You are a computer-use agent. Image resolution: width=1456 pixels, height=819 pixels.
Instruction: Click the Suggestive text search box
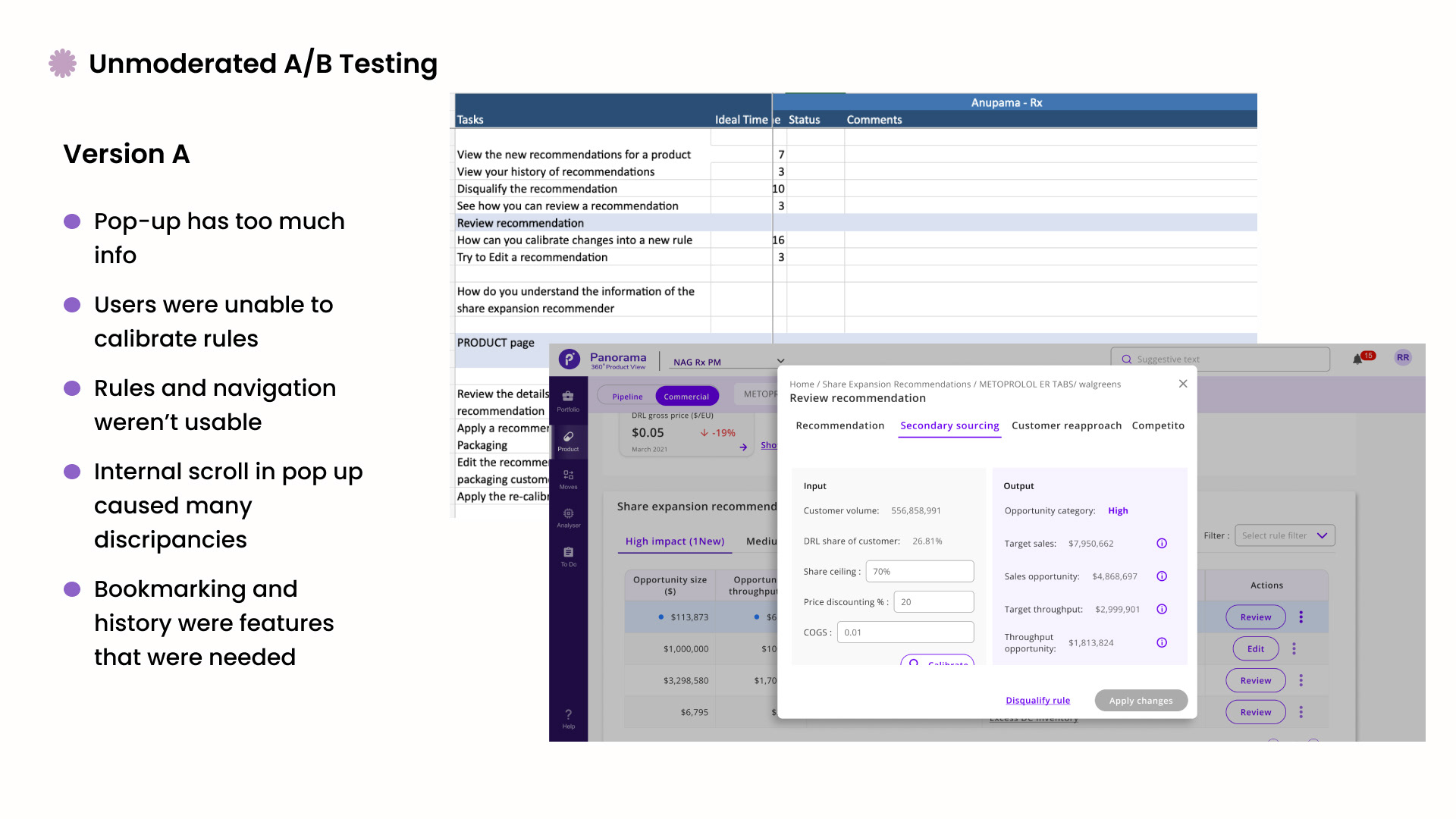[1221, 359]
